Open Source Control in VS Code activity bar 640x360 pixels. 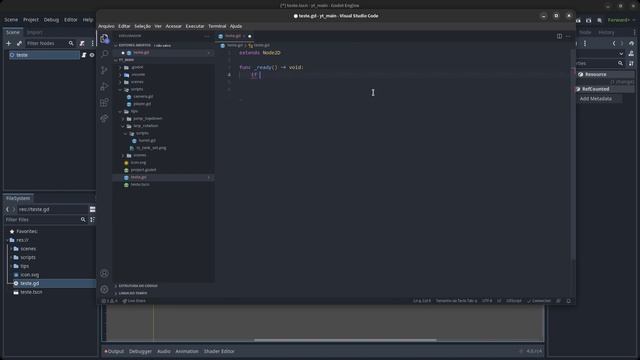click(x=104, y=70)
